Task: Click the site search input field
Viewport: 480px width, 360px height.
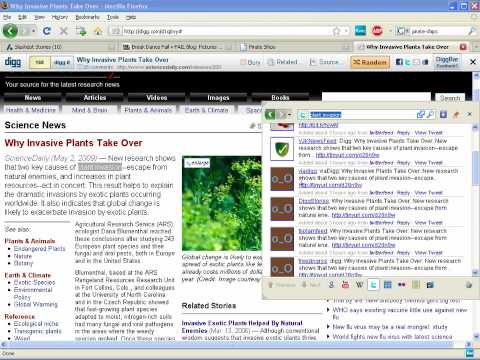Action: pos(376,98)
